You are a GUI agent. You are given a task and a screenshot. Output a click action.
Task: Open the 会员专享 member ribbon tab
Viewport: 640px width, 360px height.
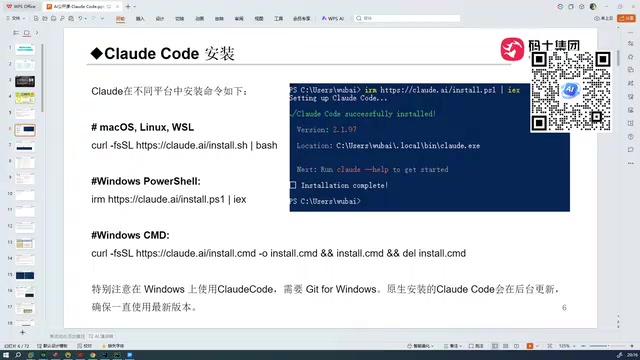pos(301,18)
